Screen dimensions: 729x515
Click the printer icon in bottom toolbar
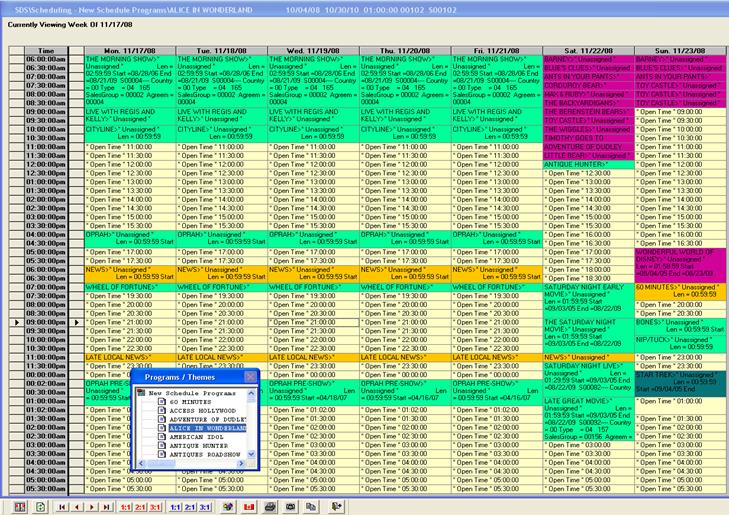coord(269,506)
